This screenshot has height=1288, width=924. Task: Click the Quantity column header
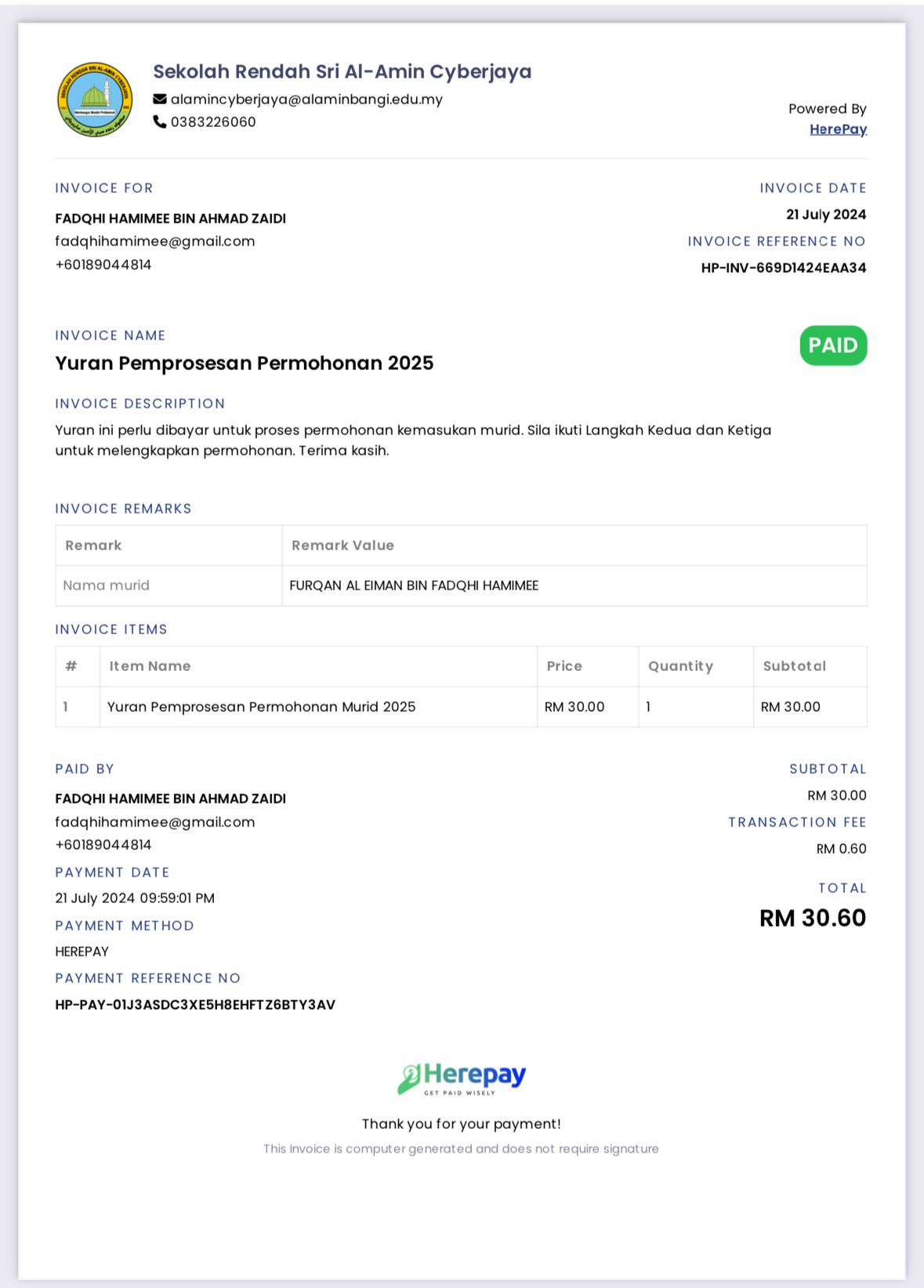point(680,666)
